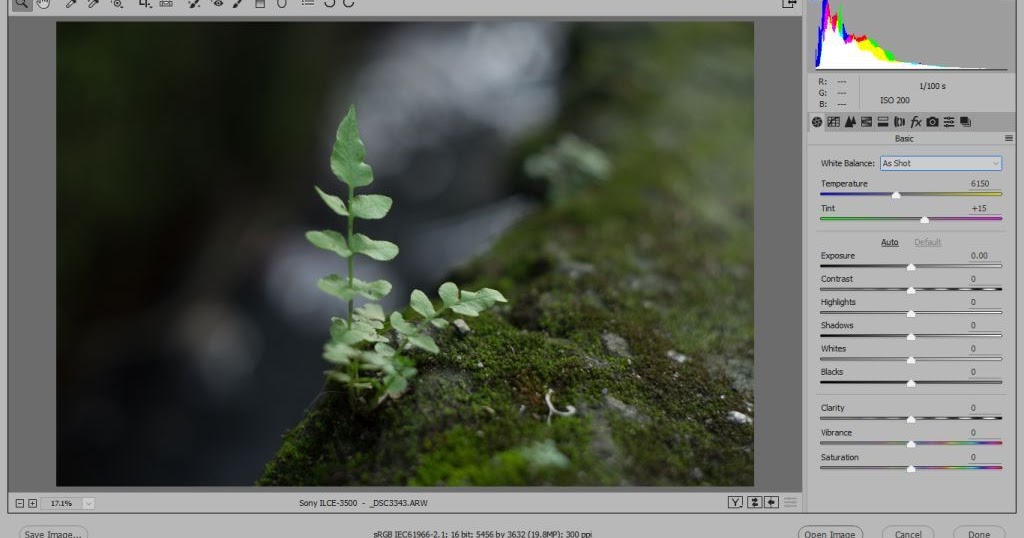The height and width of the screenshot is (538, 1024).
Task: Click Auto tone adjustment link
Action: [889, 242]
